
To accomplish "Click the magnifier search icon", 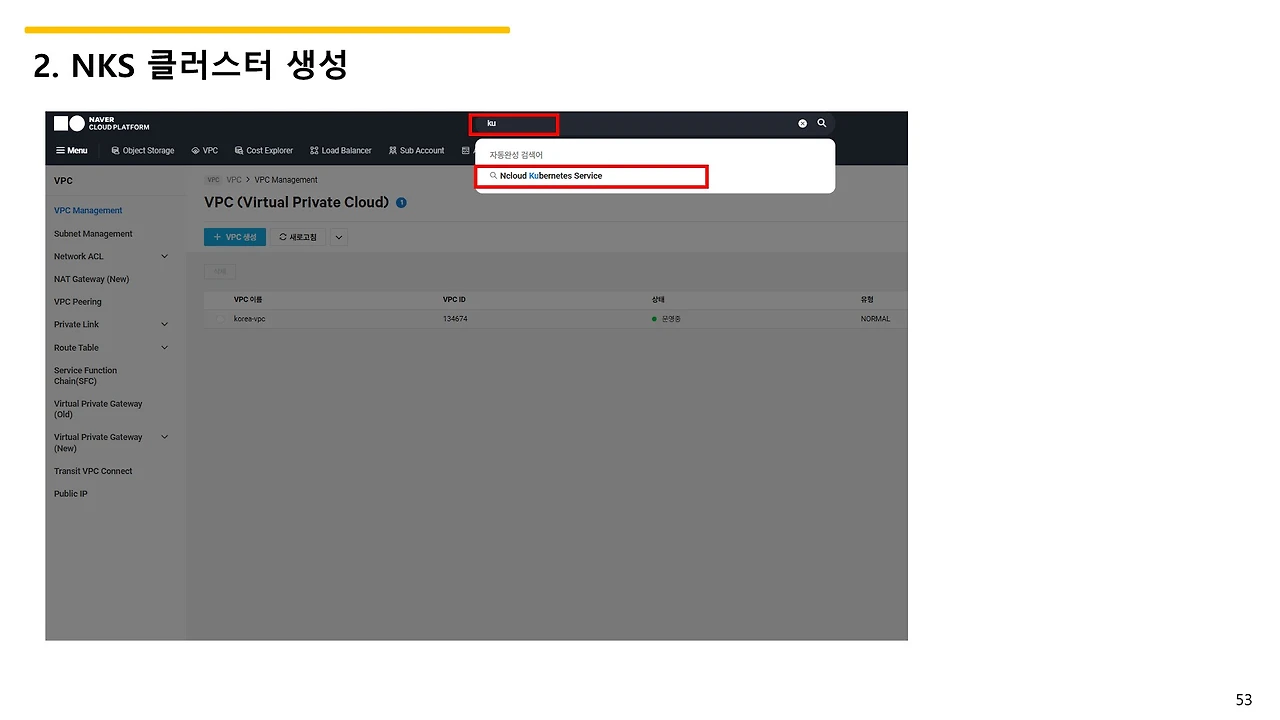I will point(821,123).
